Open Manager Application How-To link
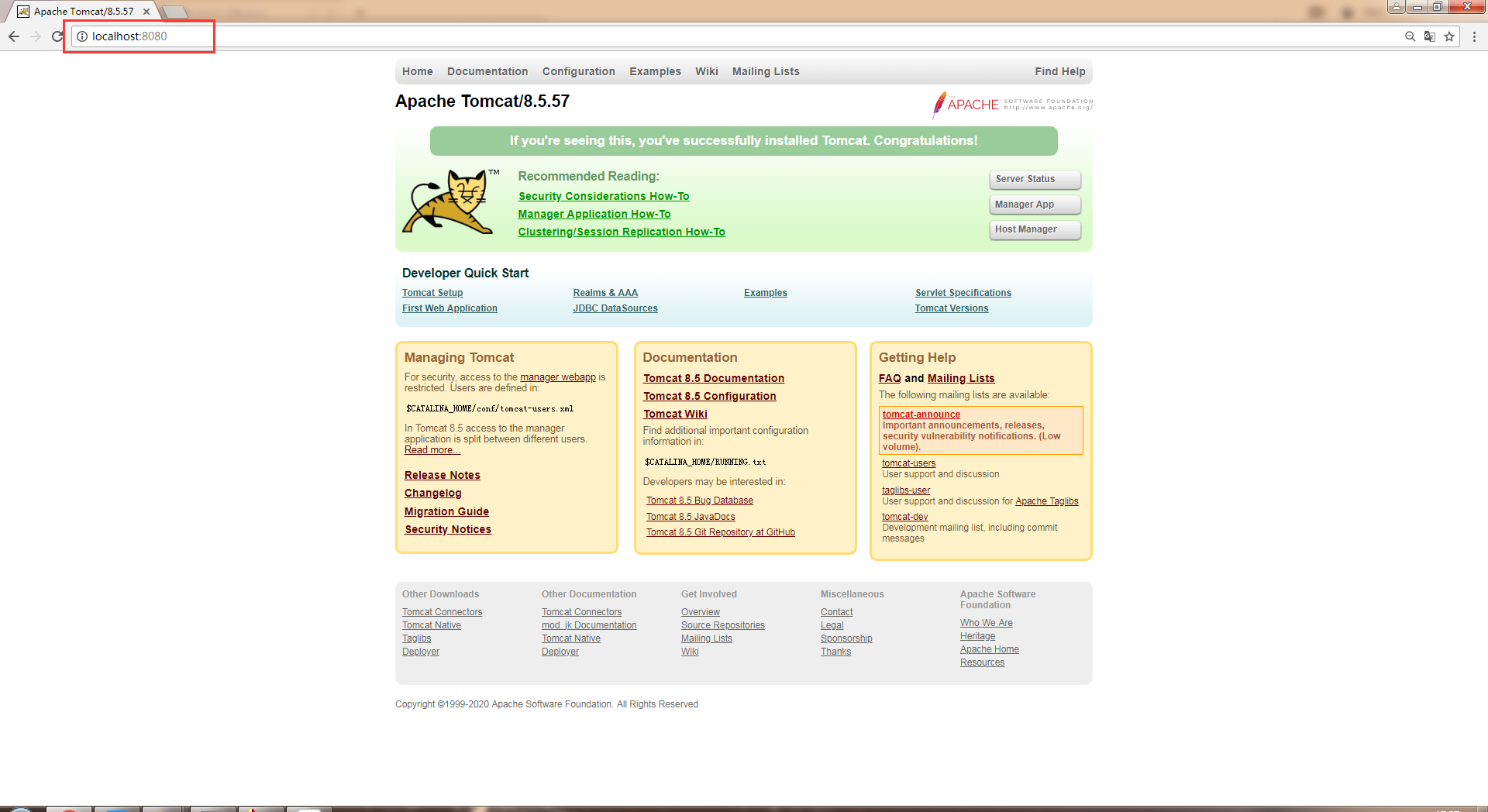Image resolution: width=1488 pixels, height=812 pixels. pyautogui.click(x=594, y=214)
